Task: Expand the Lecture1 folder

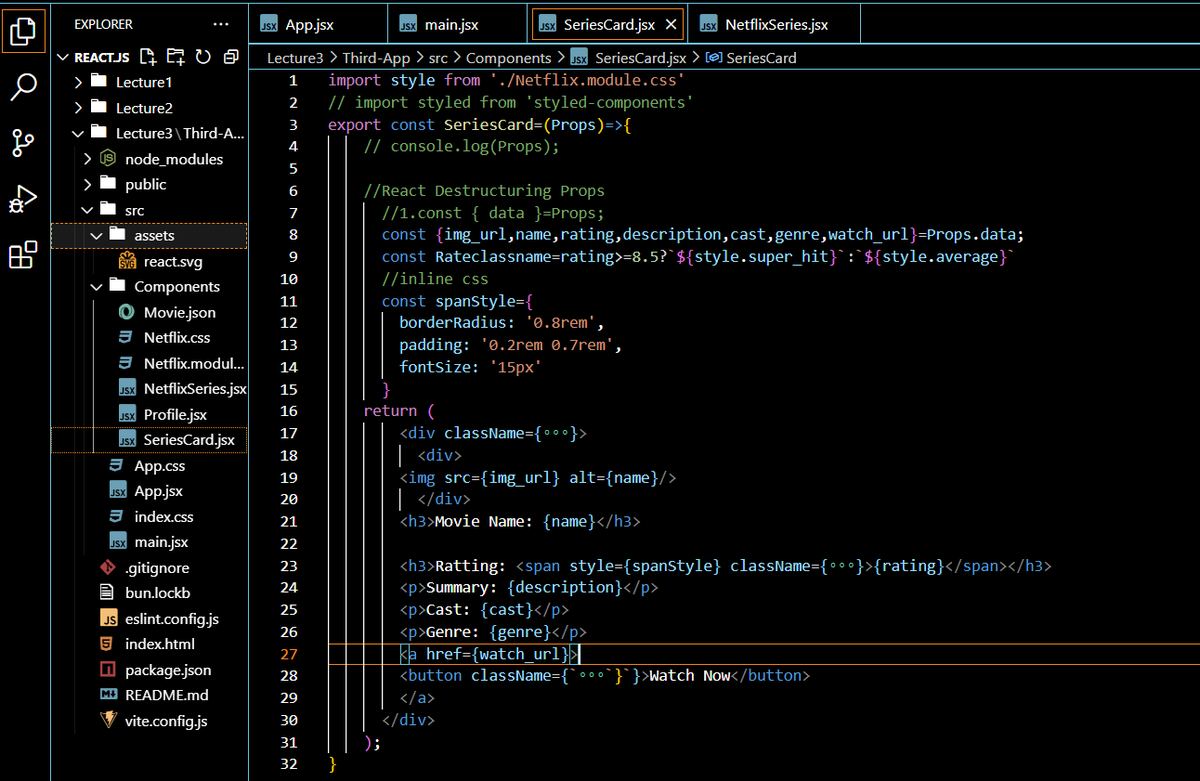Action: pyautogui.click(x=144, y=82)
